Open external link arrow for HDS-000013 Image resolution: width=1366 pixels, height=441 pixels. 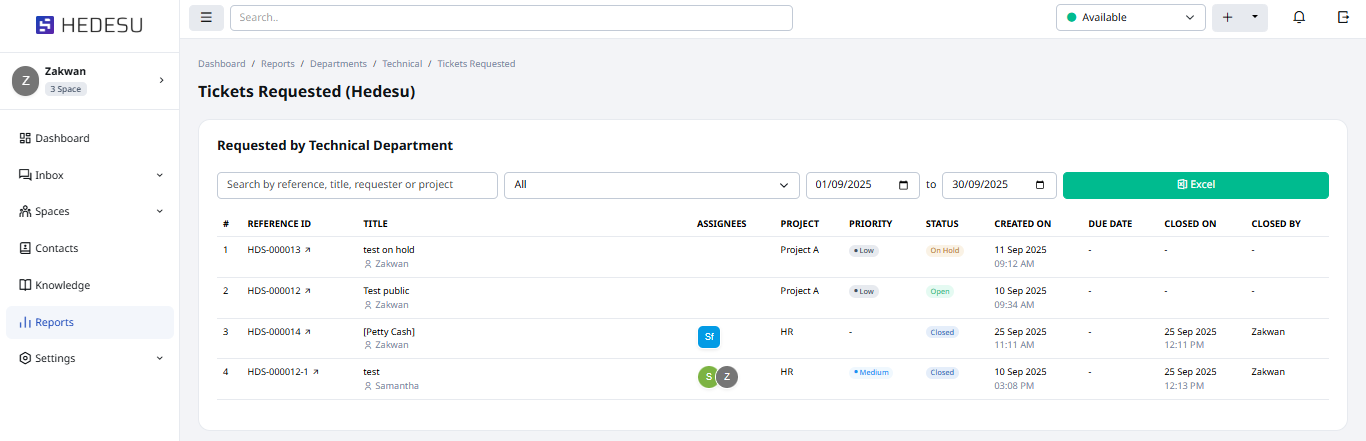308,250
